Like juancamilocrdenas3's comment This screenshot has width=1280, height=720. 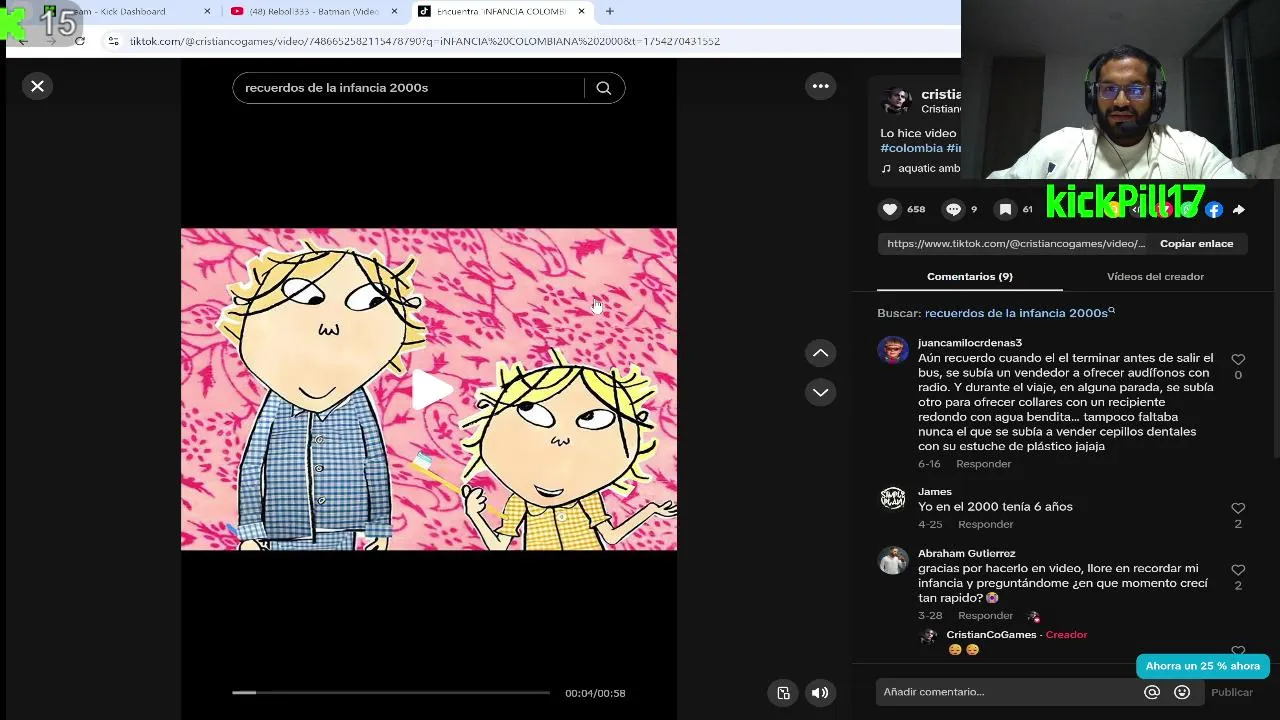[1238, 360]
